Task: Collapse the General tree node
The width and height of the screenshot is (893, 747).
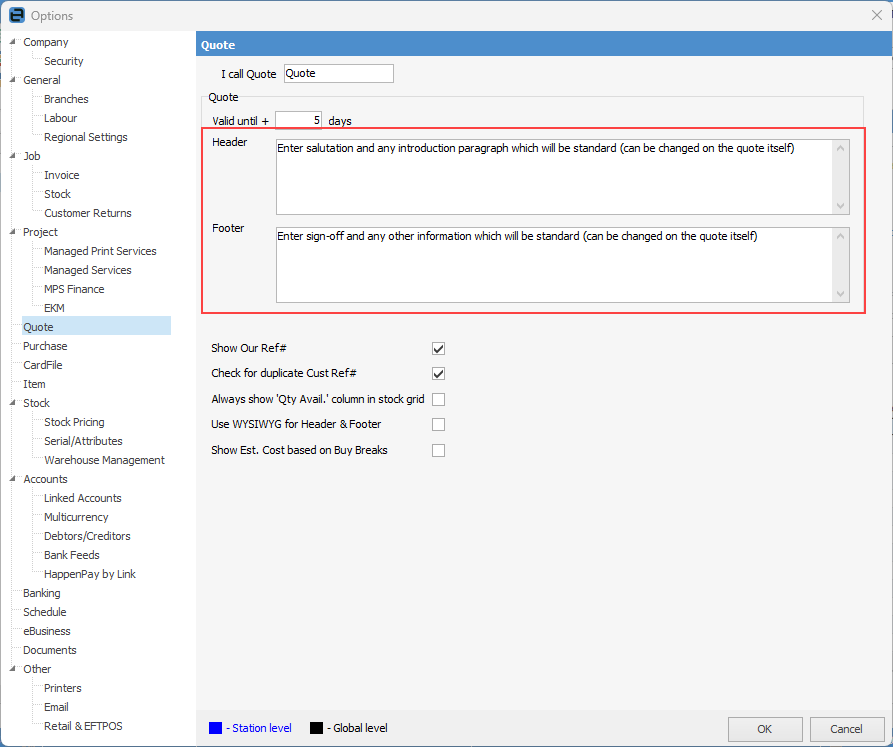Action: (13, 80)
